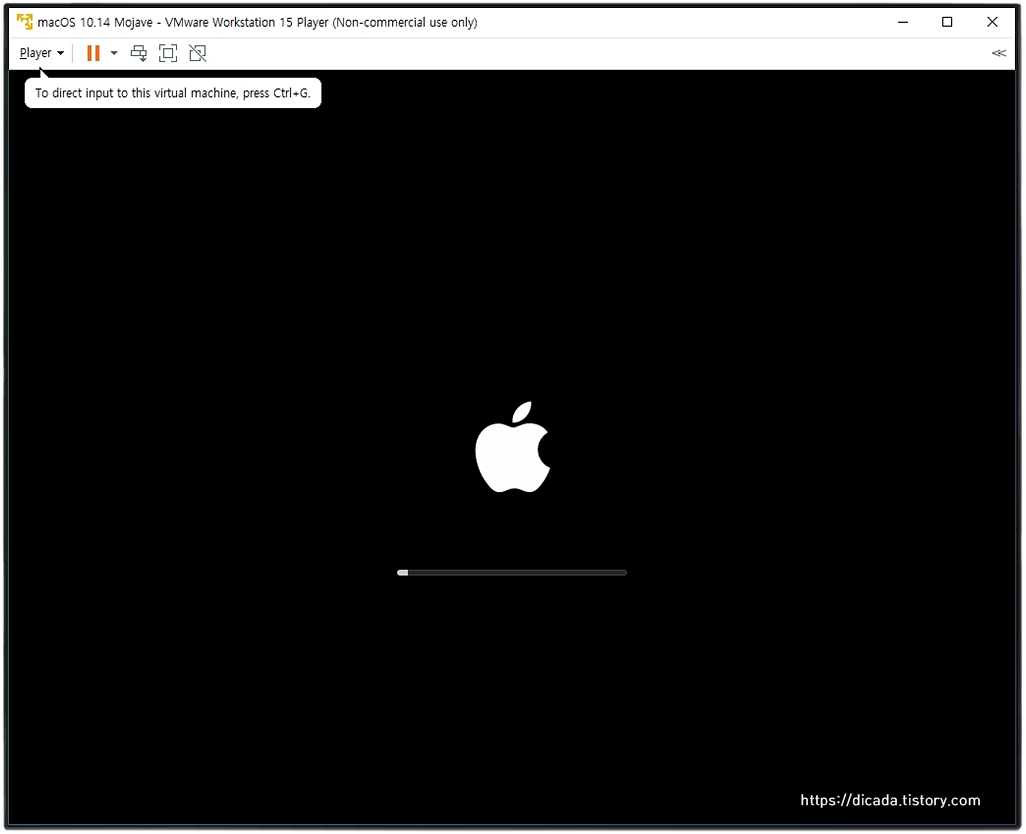Minimize the VMware Player window

coord(903,22)
